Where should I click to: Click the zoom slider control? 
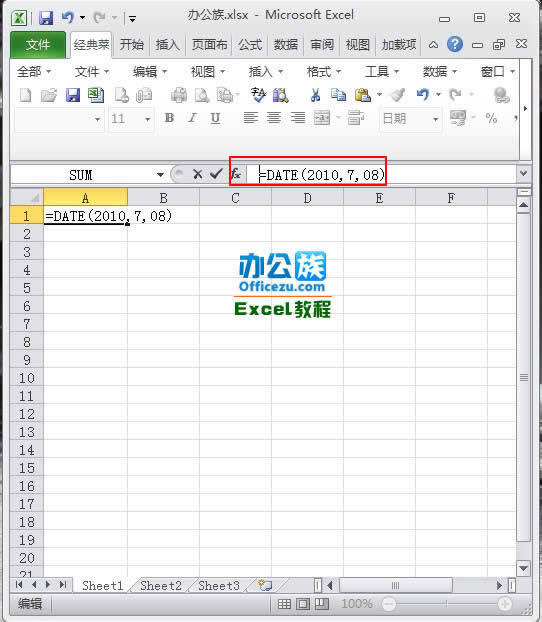(446, 604)
